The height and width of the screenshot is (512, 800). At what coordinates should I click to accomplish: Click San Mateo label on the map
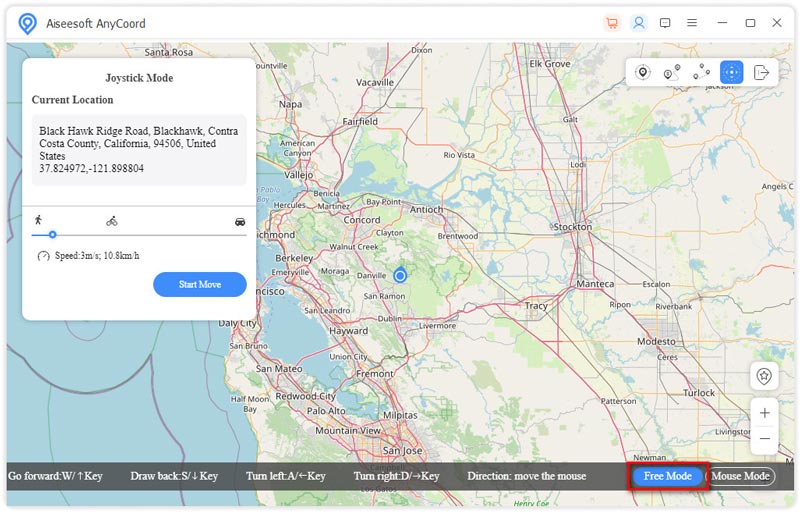pos(279,369)
